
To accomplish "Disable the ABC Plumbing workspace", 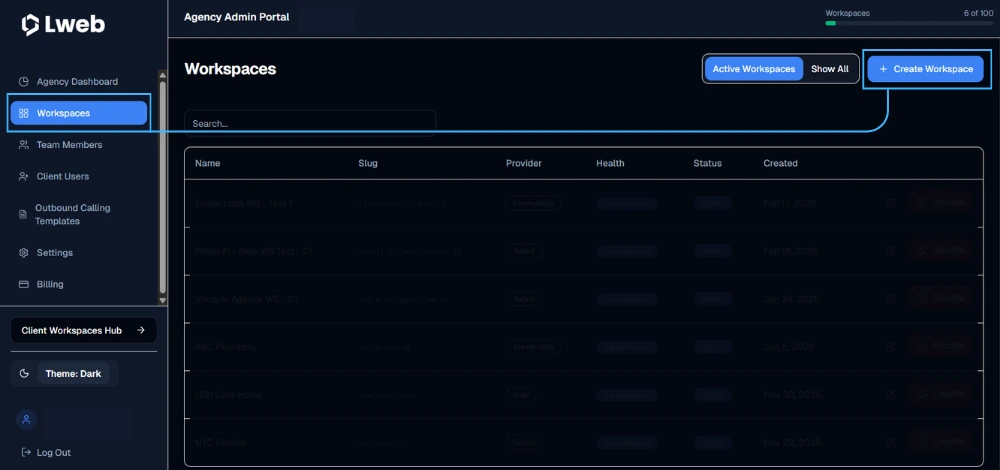I will pos(941,346).
